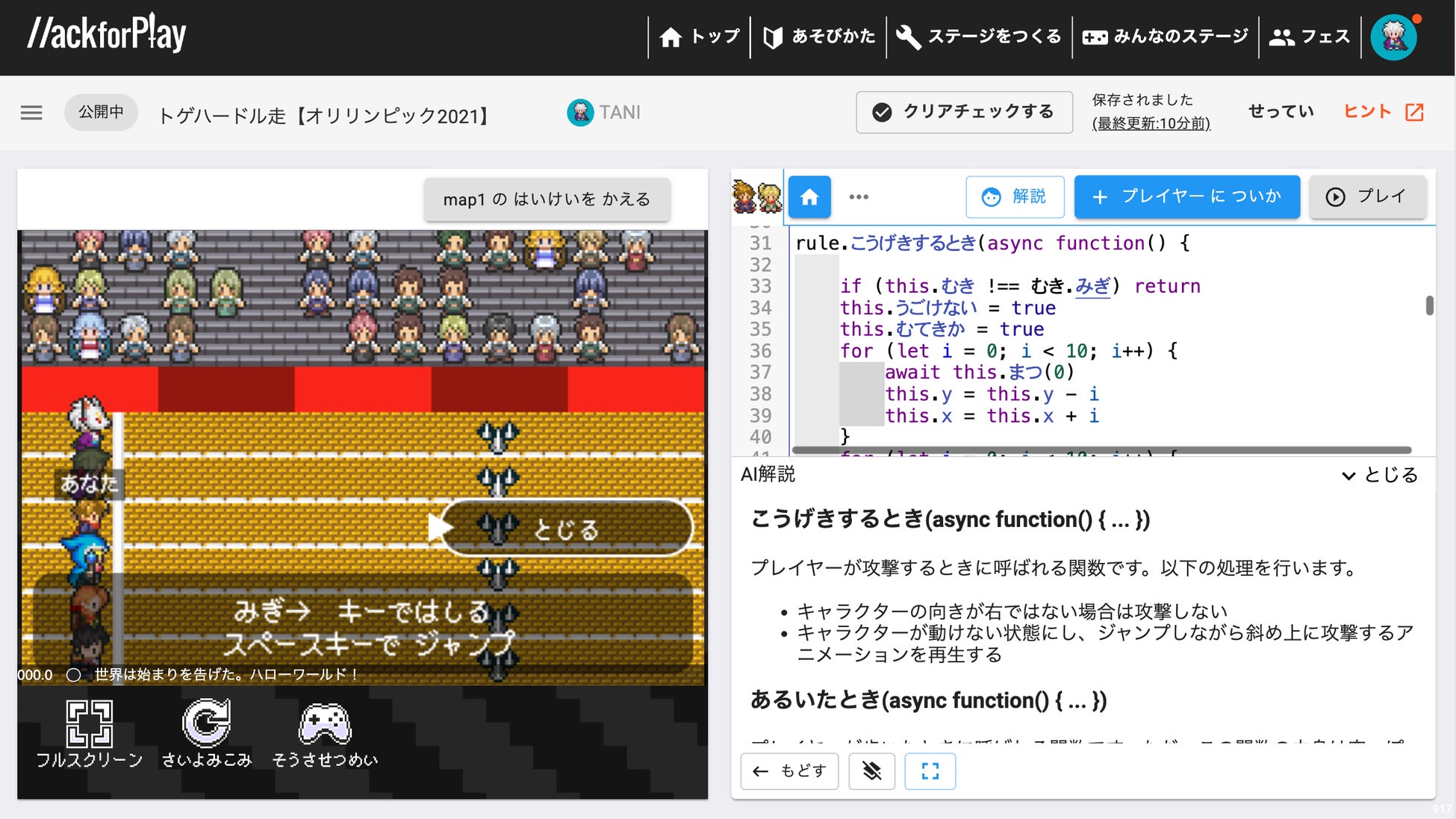This screenshot has height=819, width=1456.
Task: Click map1 の はいけいを かえる button
Action: (547, 199)
